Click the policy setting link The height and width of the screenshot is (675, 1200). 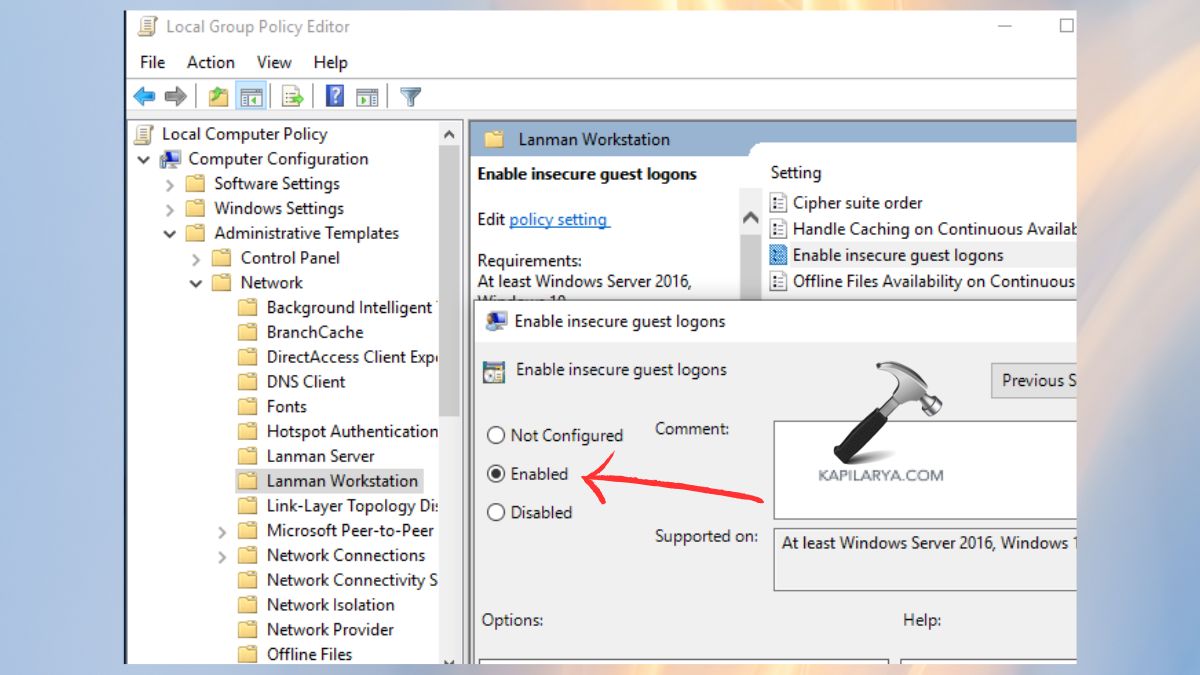(559, 220)
